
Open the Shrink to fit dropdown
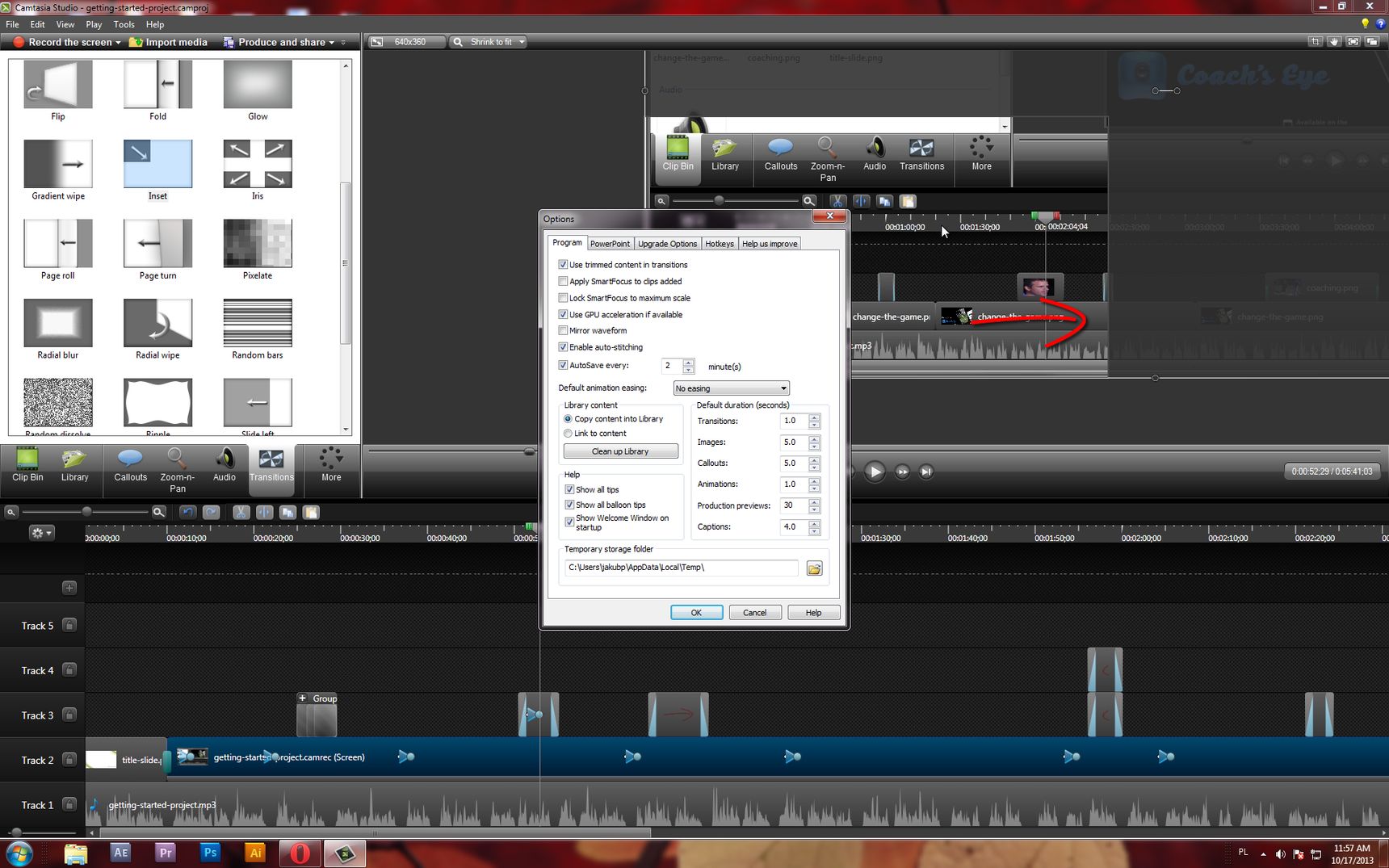click(489, 42)
